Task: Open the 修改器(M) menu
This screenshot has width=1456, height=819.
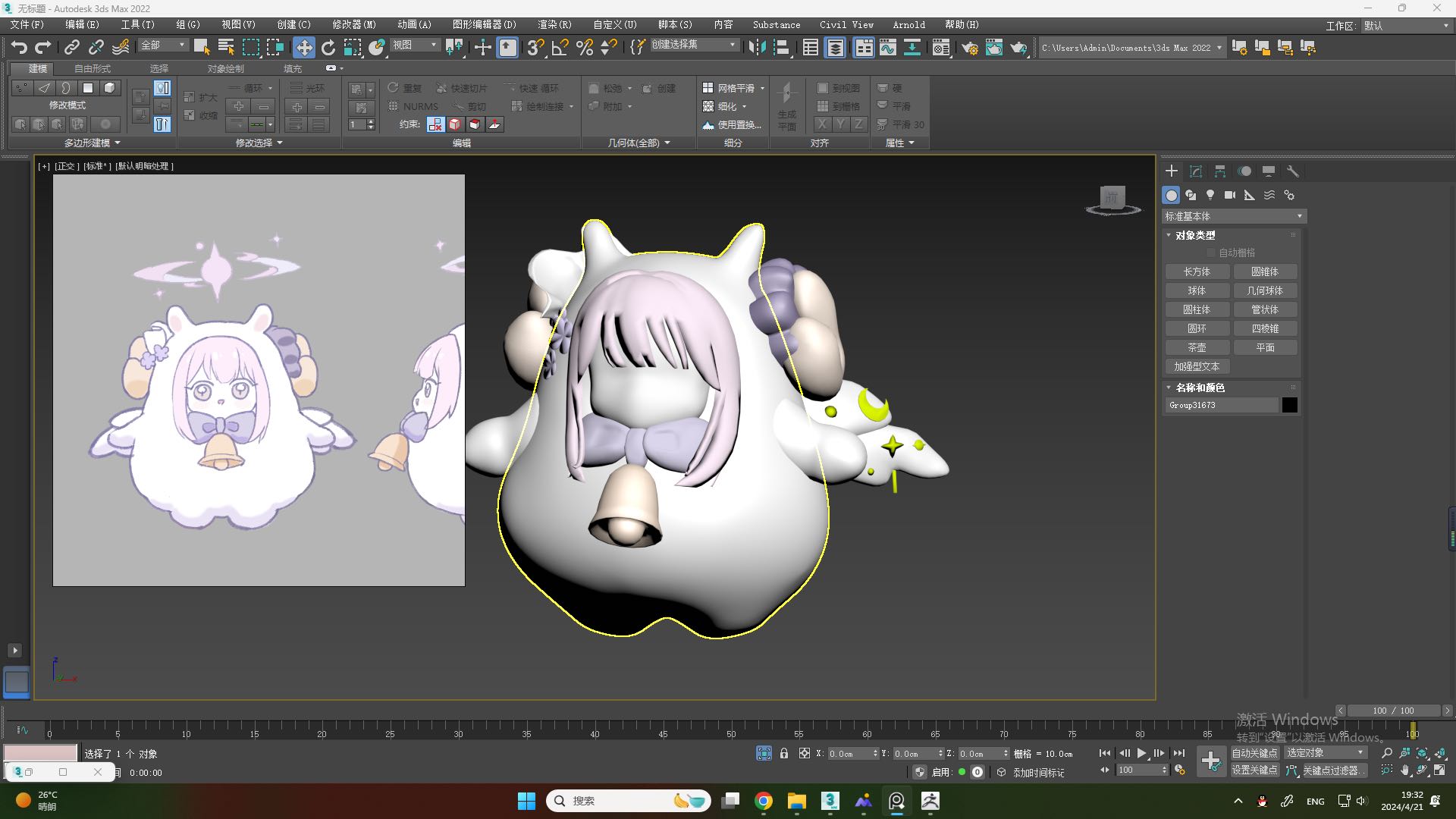Action: [354, 25]
